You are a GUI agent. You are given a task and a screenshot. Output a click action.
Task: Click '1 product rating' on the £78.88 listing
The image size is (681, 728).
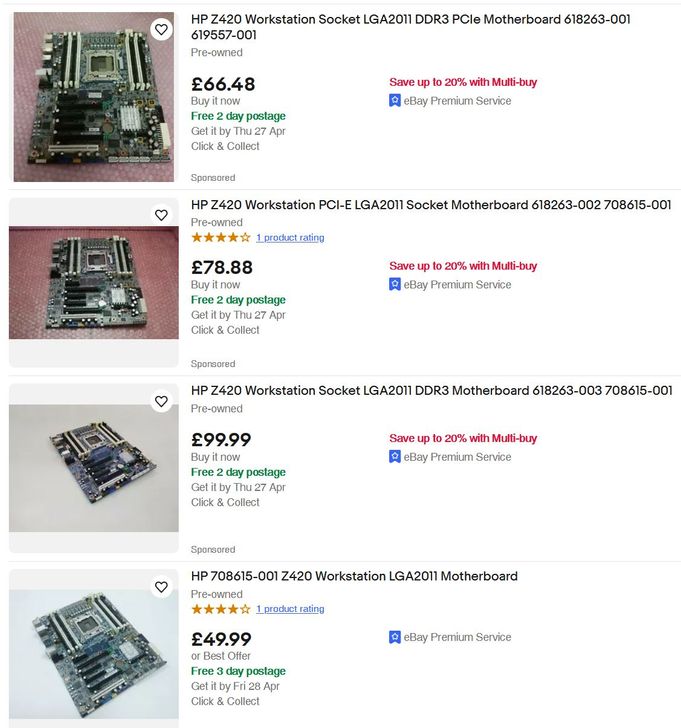coord(290,238)
